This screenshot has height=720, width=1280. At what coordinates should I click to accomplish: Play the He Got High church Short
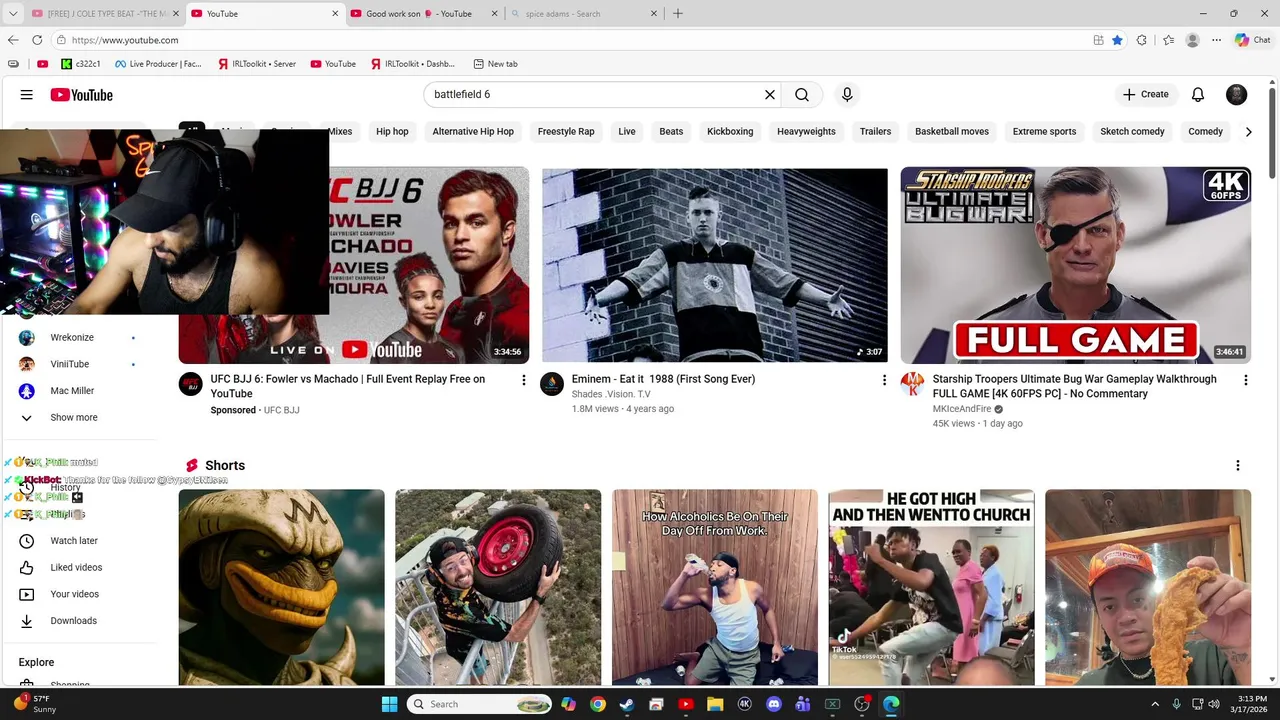pyautogui.click(x=931, y=587)
